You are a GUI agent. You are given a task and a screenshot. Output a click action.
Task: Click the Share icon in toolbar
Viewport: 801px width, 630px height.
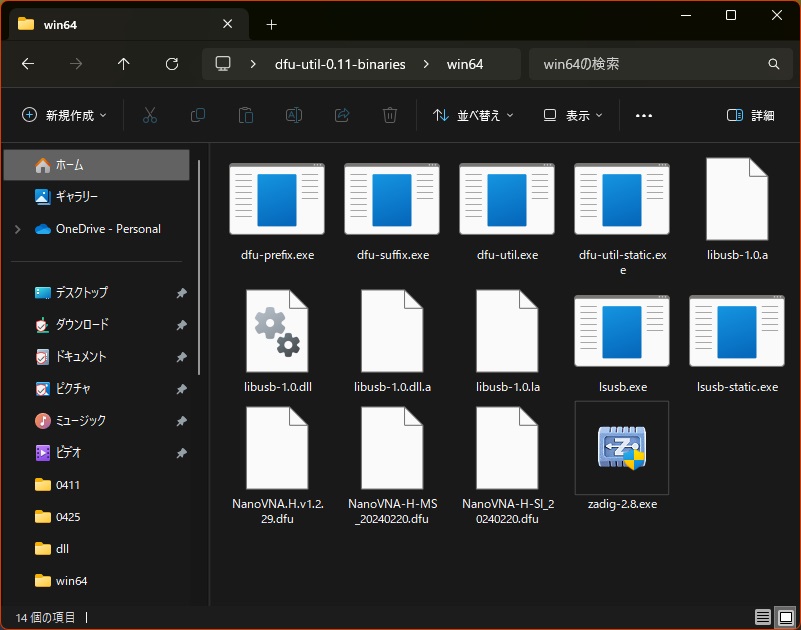tap(342, 115)
